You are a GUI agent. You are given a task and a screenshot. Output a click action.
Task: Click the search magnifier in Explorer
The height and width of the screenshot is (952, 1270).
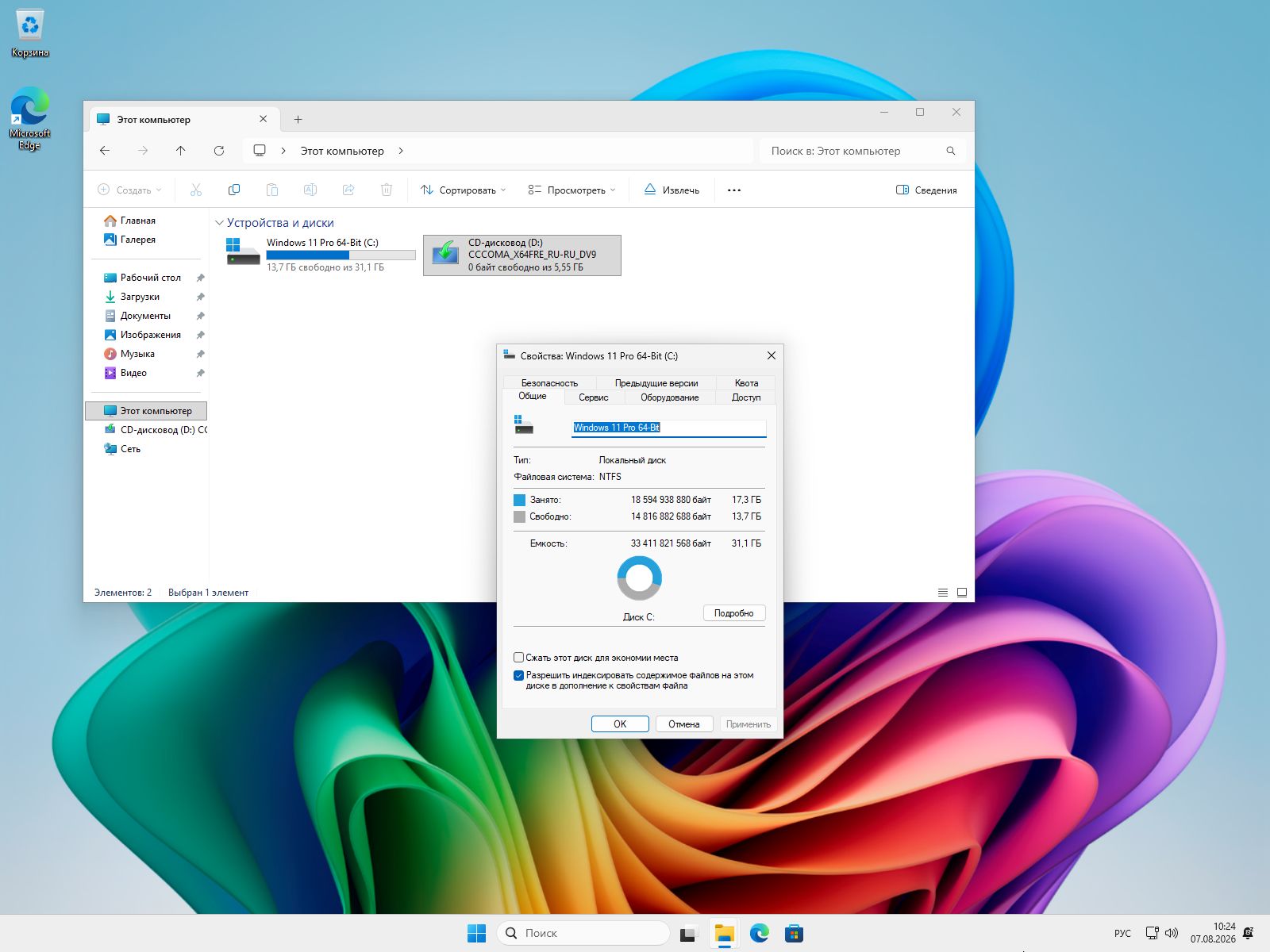[x=951, y=151]
